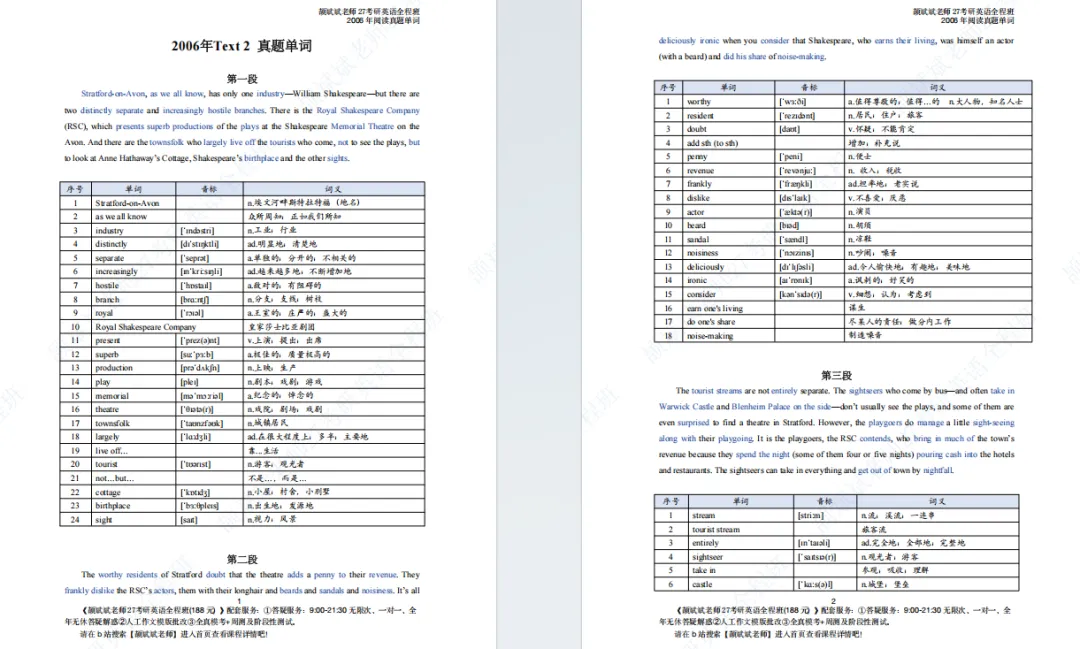Viewport: 1080px width, 649px height.
Task: Click the 'hostile' word cell in the table
Action: point(134,285)
